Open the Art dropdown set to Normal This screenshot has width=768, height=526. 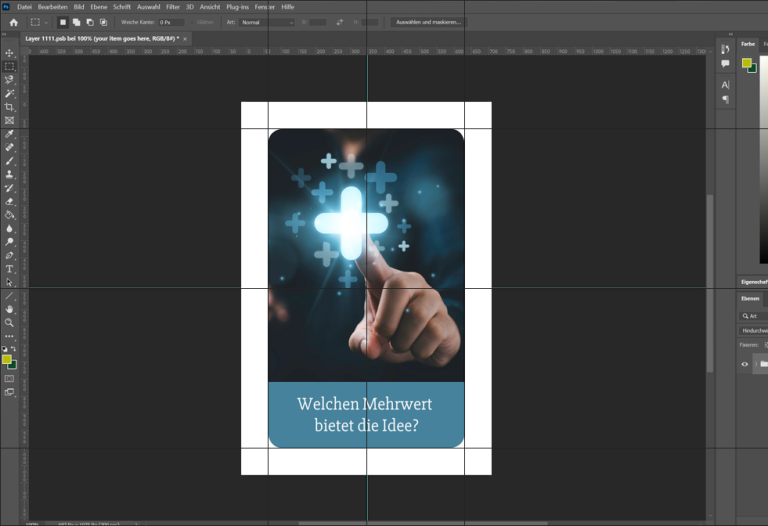point(267,23)
